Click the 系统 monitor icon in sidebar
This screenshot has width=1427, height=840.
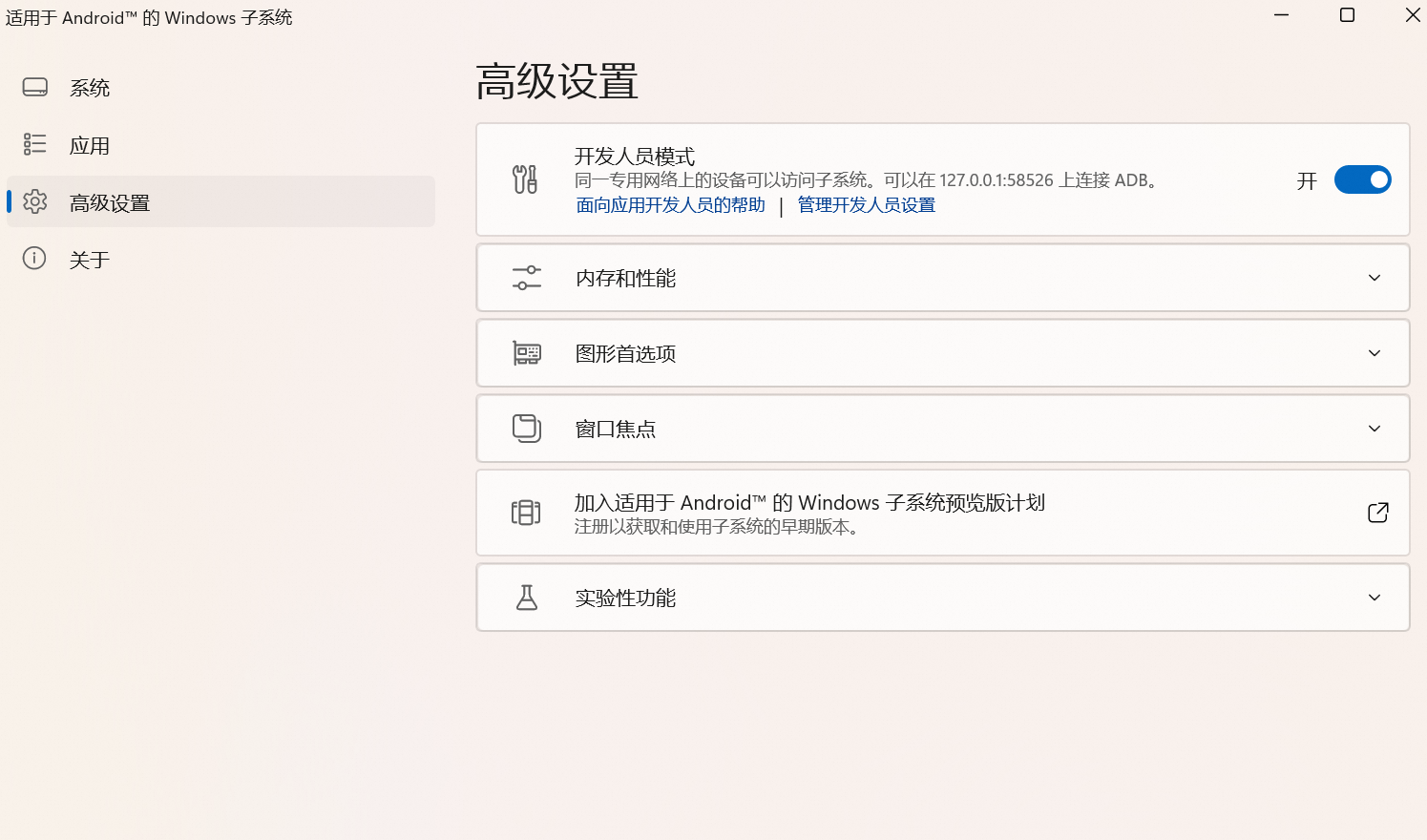(x=35, y=88)
